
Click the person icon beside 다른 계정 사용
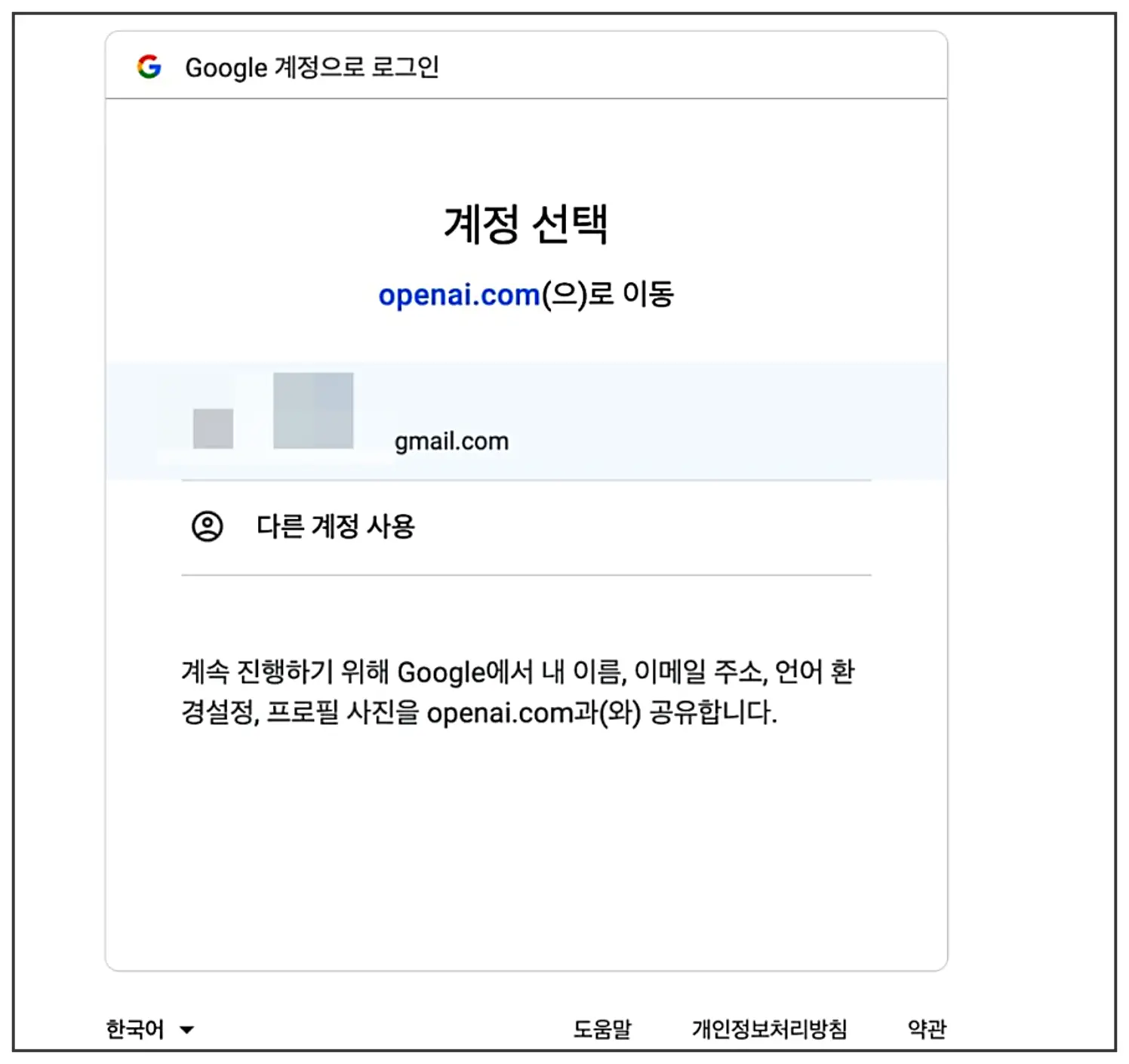coord(207,527)
